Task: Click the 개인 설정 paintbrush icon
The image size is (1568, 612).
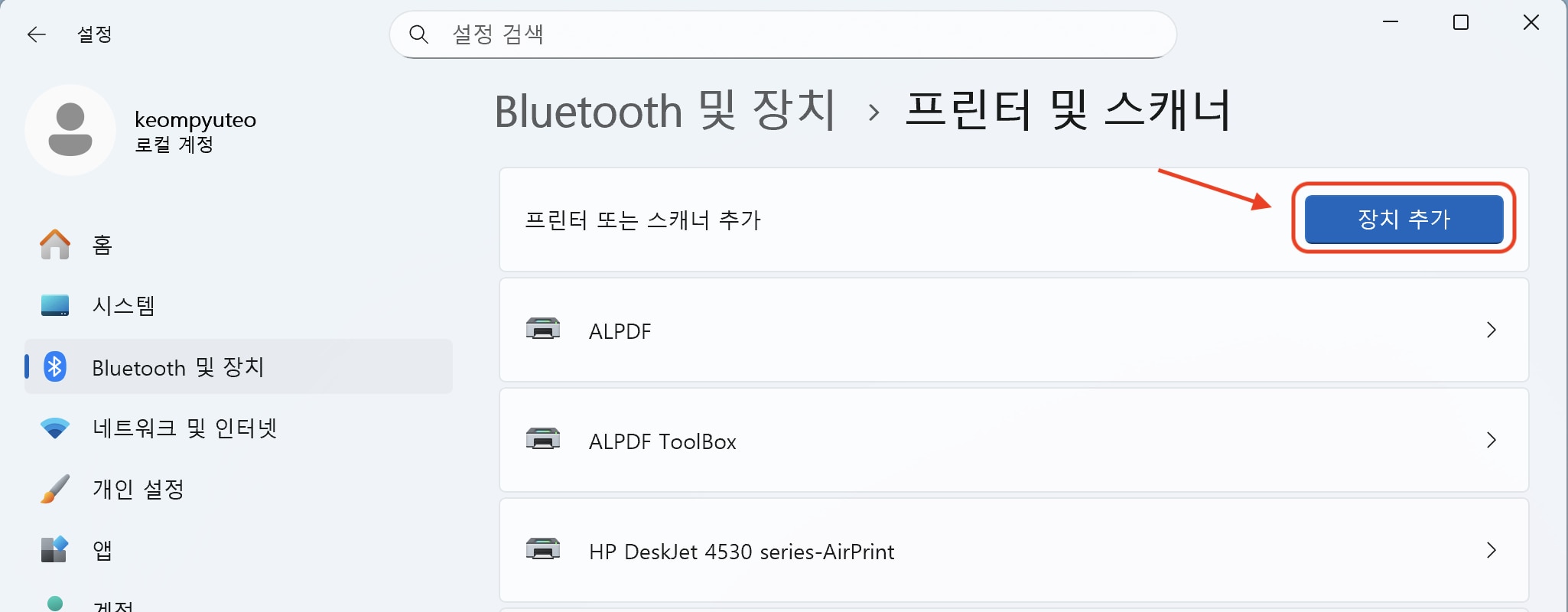Action: click(55, 490)
